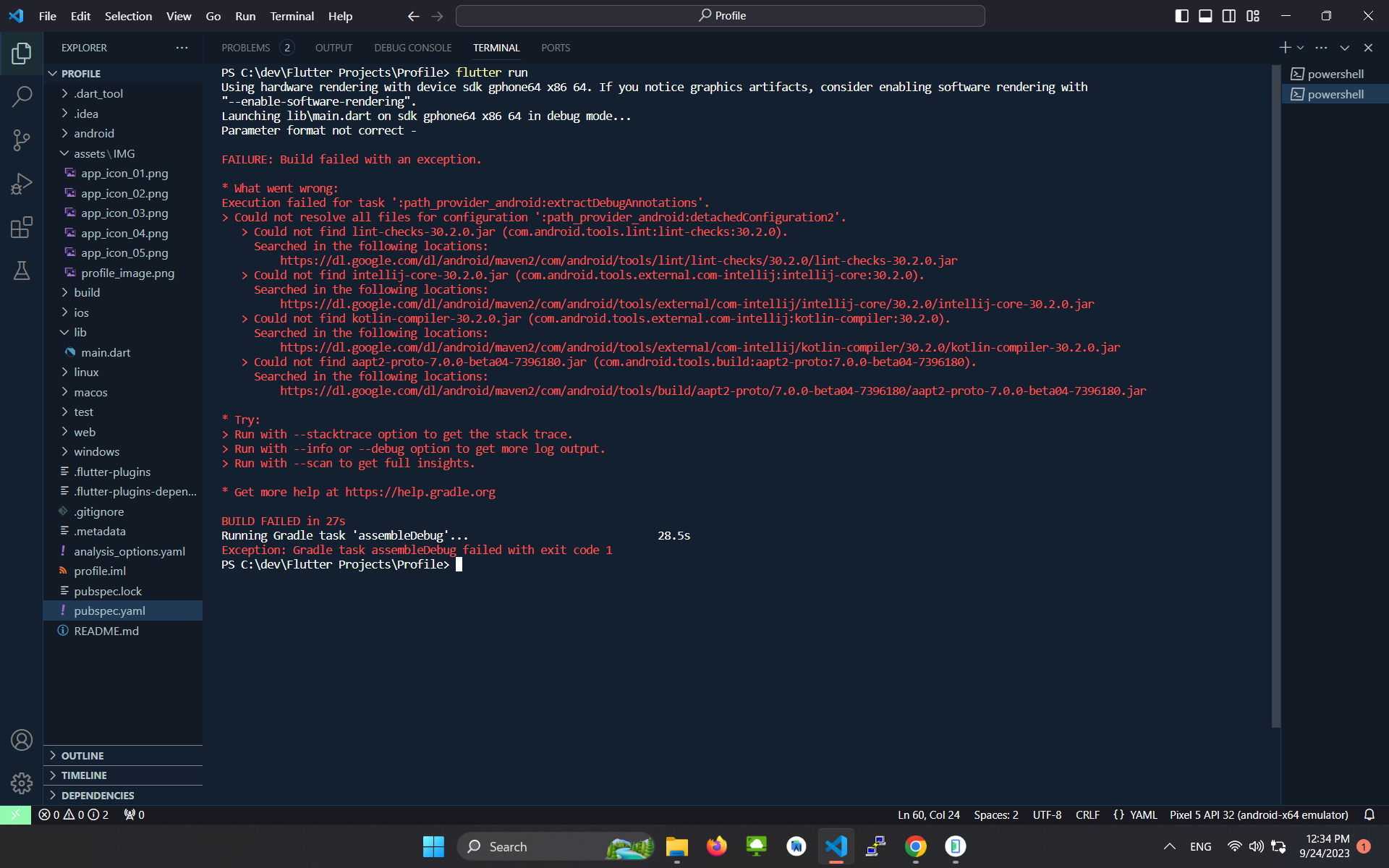Open Firefox from Windows taskbar
The width and height of the screenshot is (1389, 868).
pos(717,846)
